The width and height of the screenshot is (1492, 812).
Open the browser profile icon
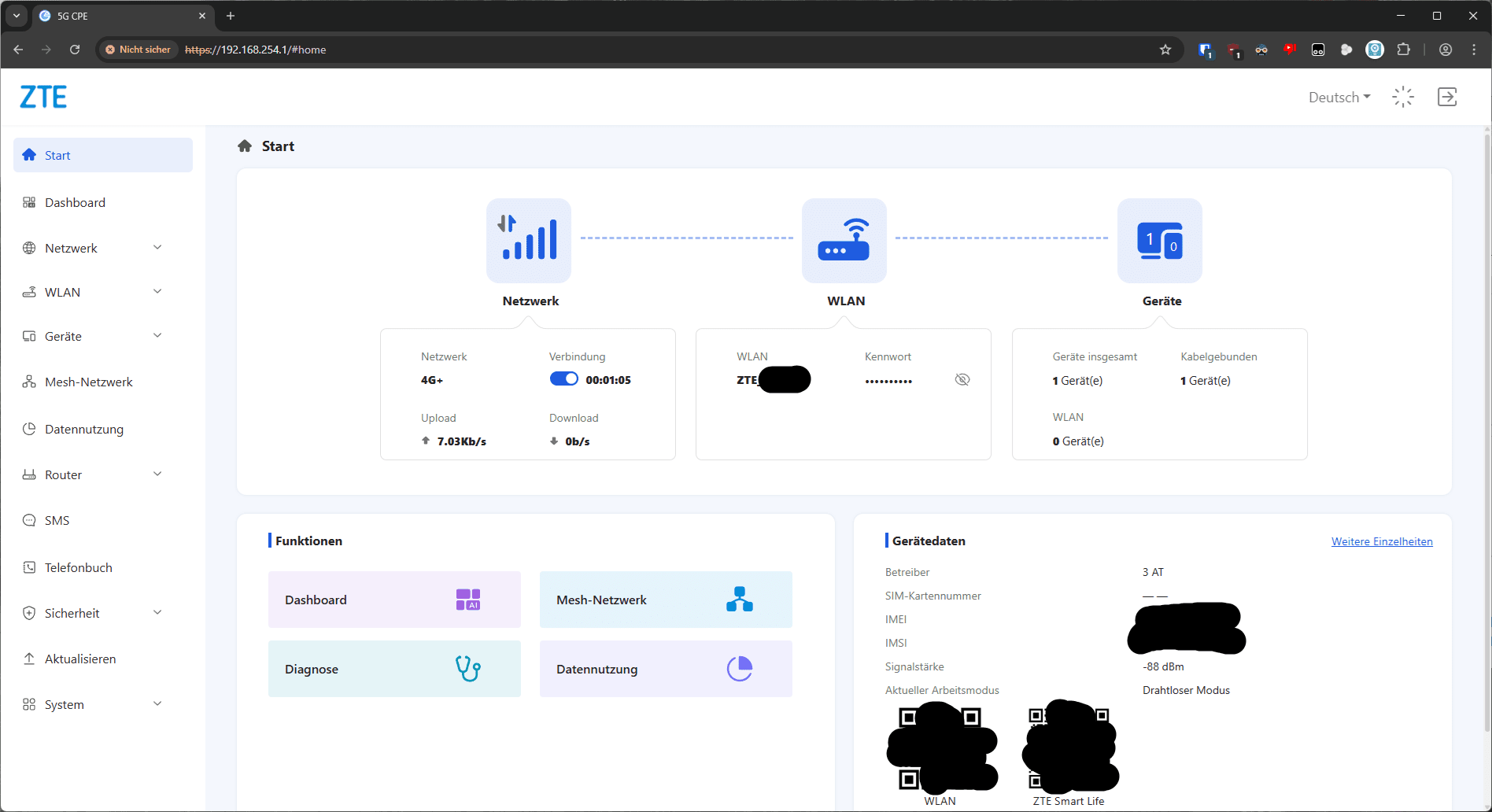(1446, 50)
